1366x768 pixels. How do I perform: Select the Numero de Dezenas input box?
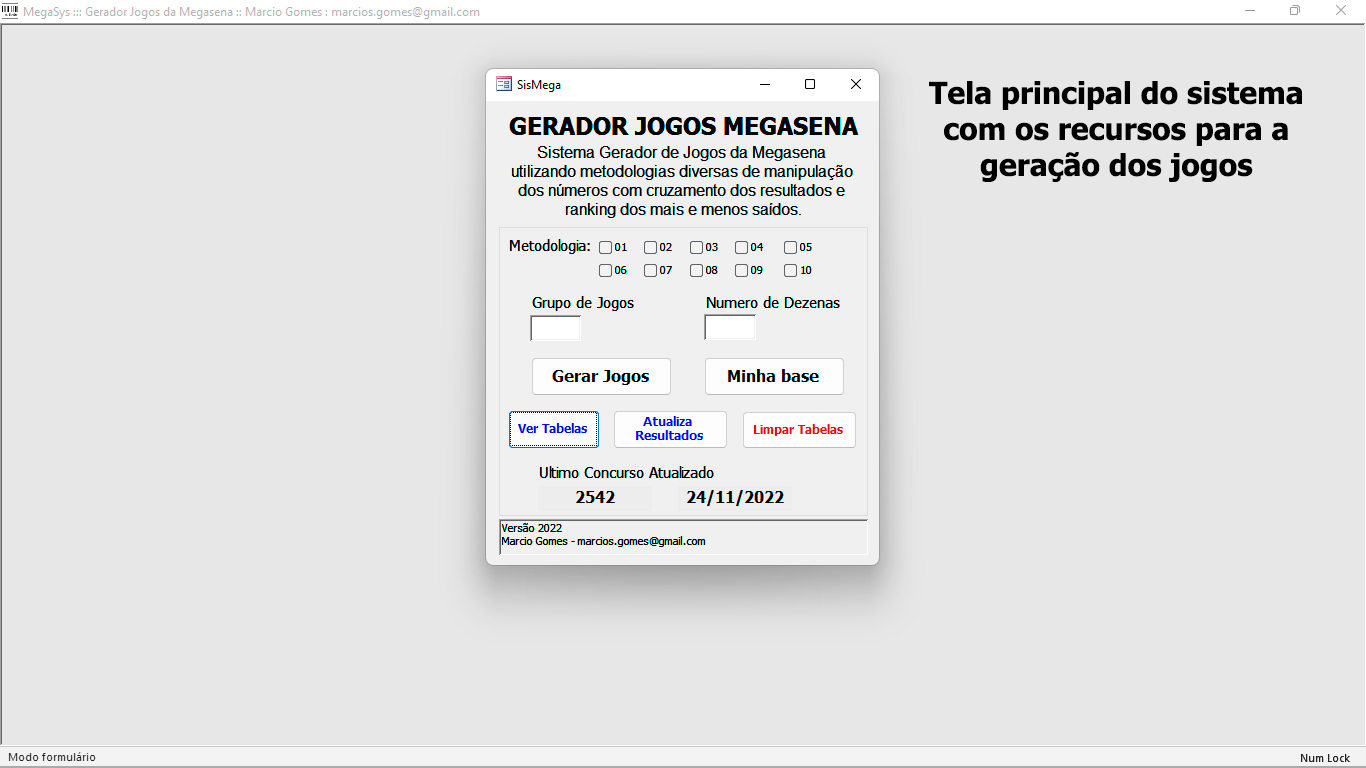(729, 326)
